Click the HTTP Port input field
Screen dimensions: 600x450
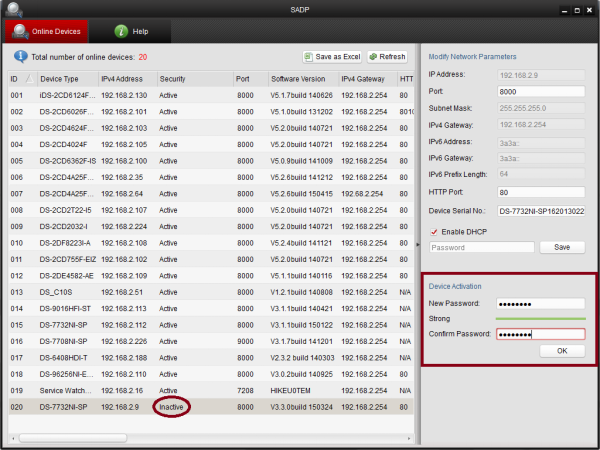(540, 192)
